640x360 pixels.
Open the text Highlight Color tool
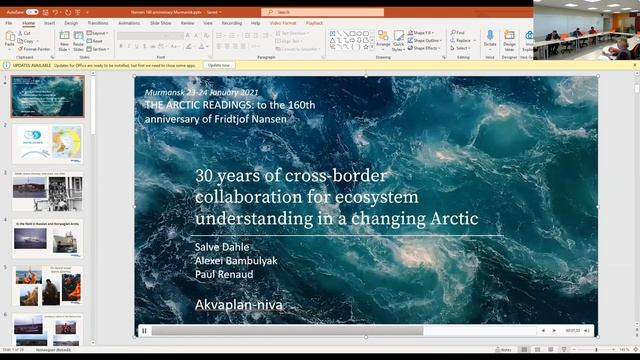click(189, 47)
